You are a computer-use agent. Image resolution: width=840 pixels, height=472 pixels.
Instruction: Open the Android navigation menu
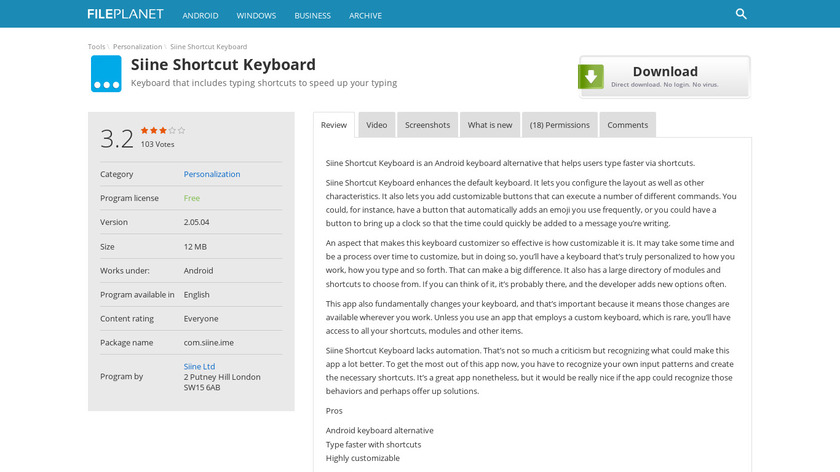click(201, 16)
